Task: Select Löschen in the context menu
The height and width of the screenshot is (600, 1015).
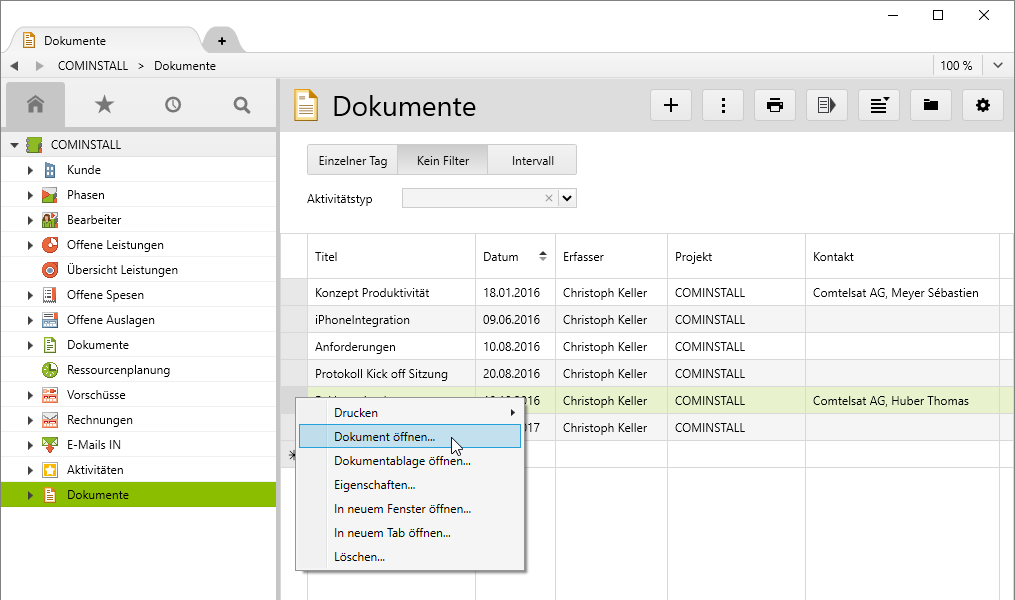Action: pyautogui.click(x=359, y=557)
